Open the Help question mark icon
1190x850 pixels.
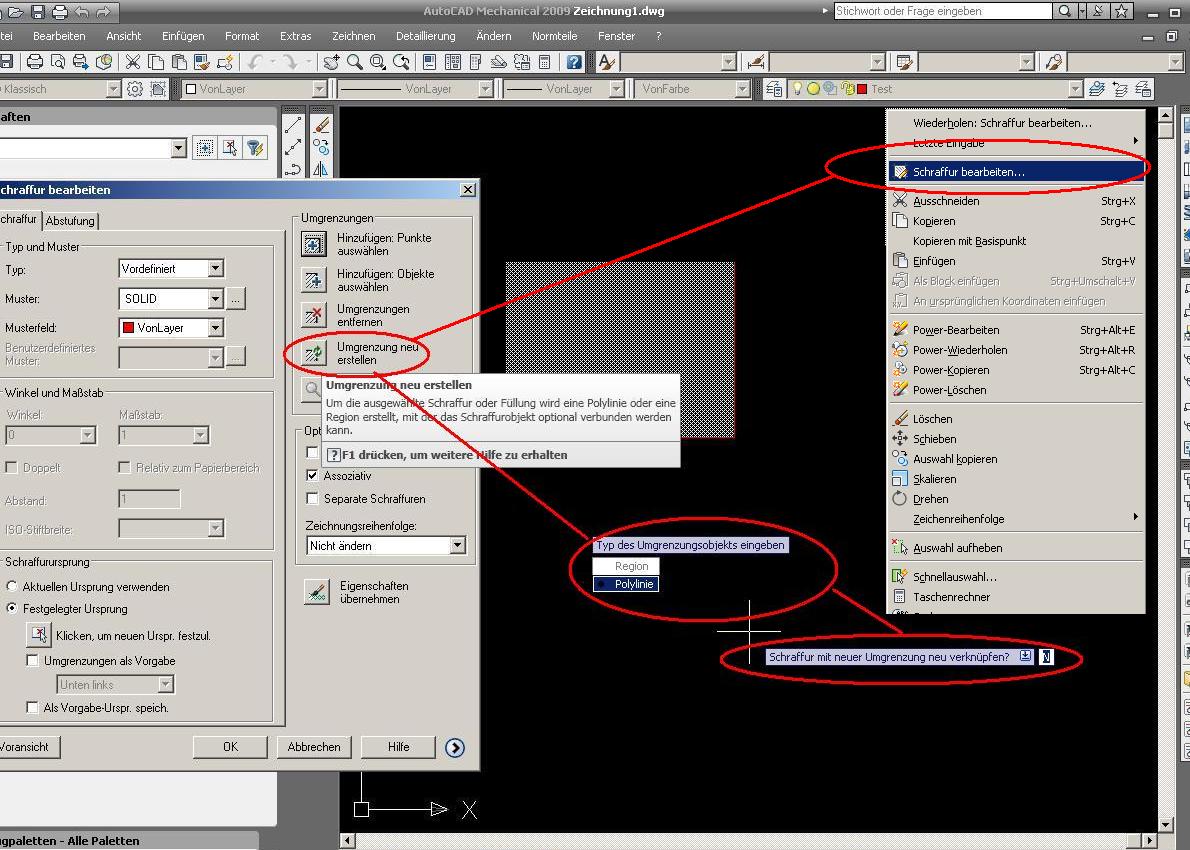pos(575,62)
